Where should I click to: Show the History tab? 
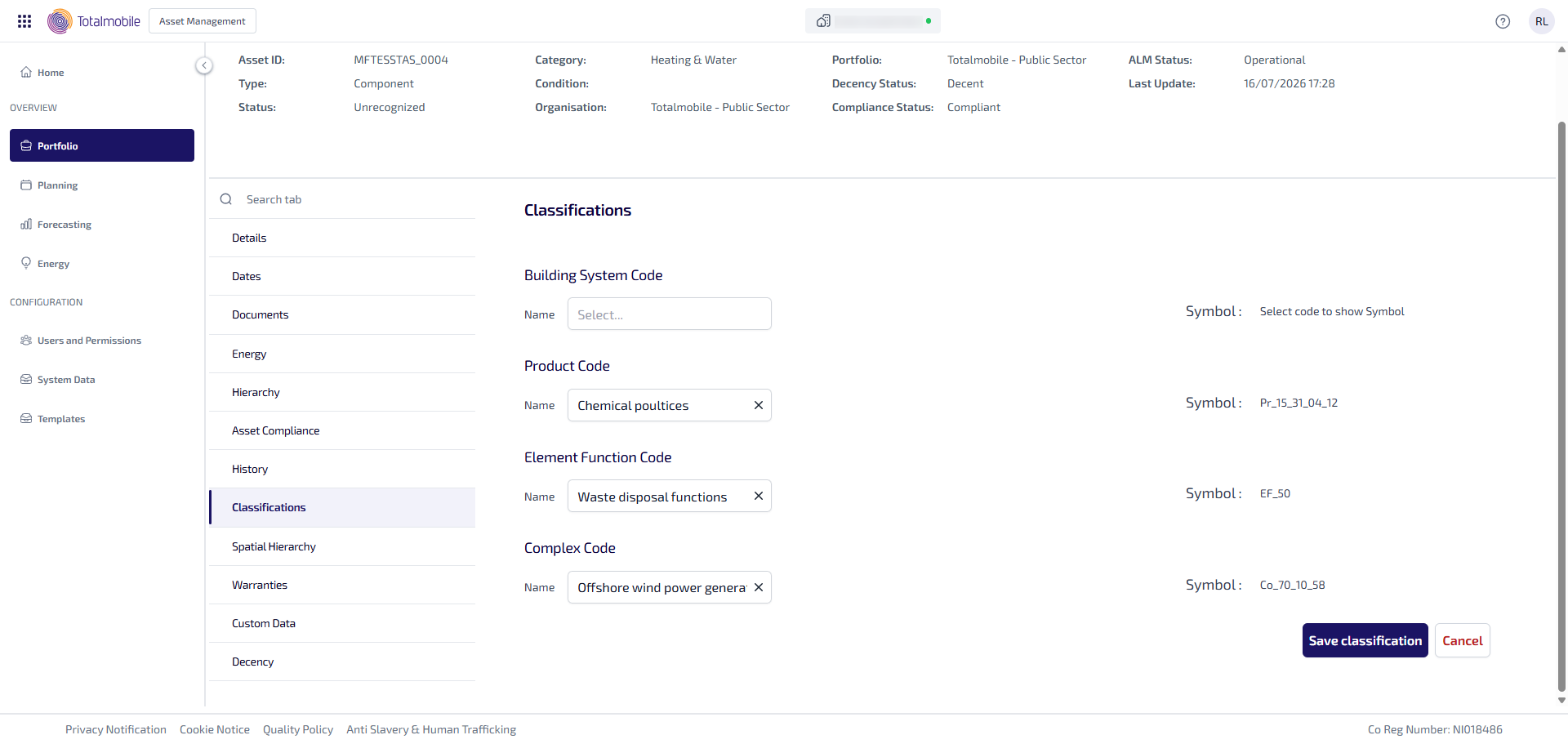342,469
